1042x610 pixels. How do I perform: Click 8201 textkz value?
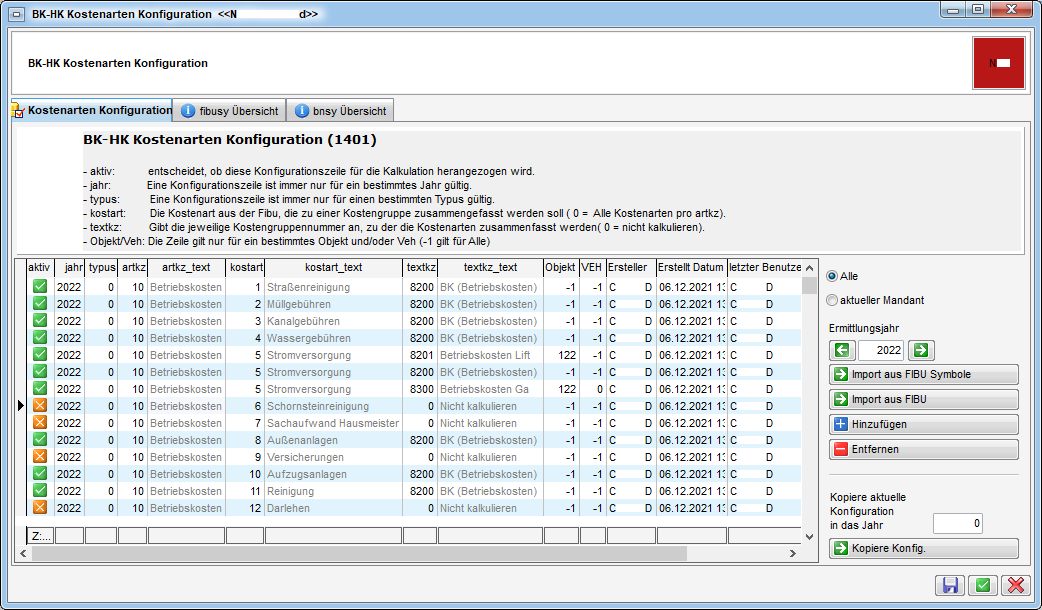(420, 355)
